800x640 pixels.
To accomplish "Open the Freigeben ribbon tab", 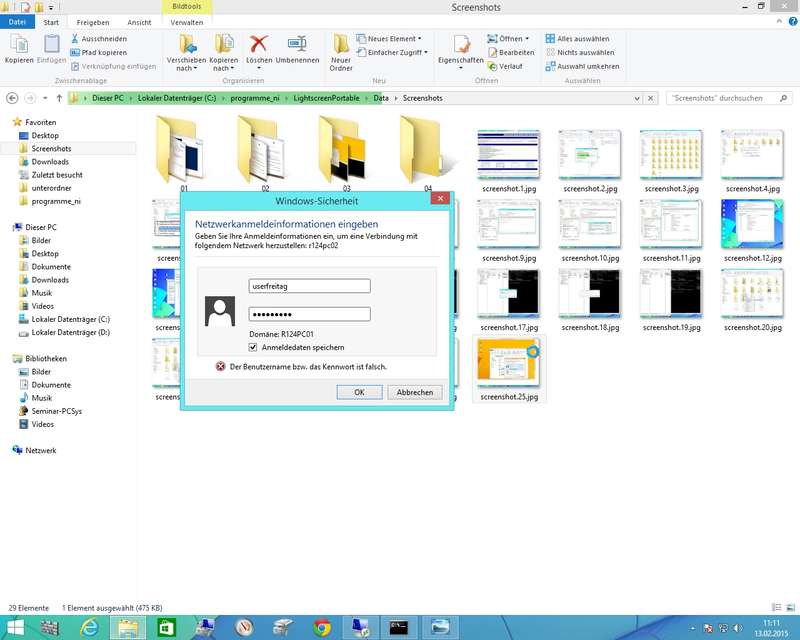I will 93,21.
